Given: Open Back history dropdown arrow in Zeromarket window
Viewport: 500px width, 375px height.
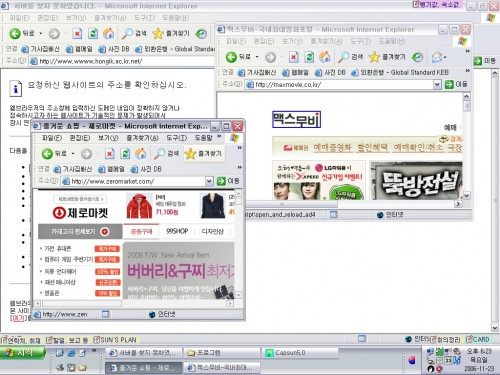Looking at the screenshot, I should coord(73,154).
